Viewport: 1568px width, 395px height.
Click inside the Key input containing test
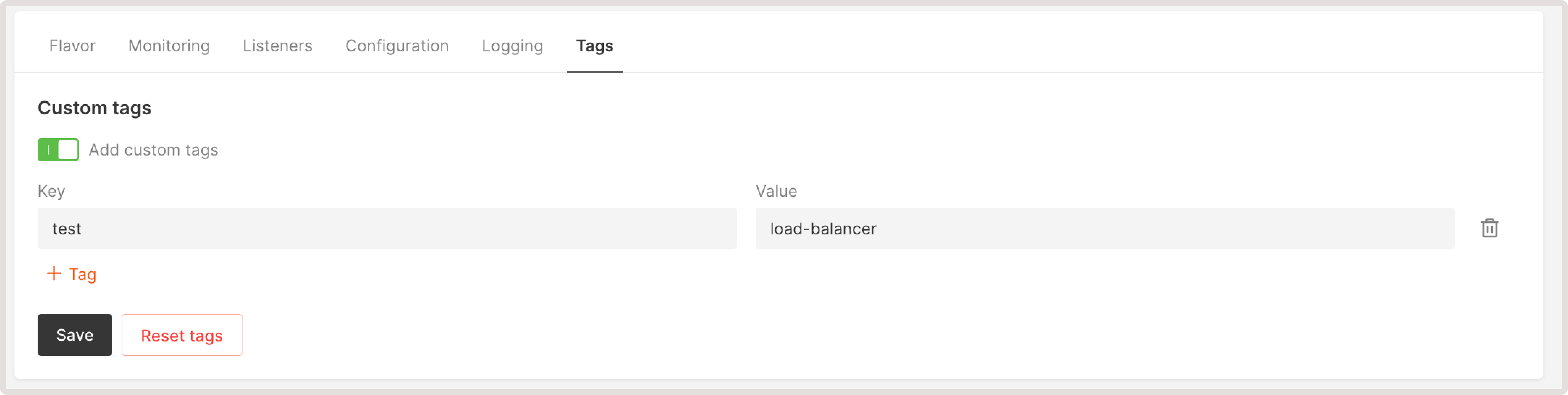click(x=388, y=228)
